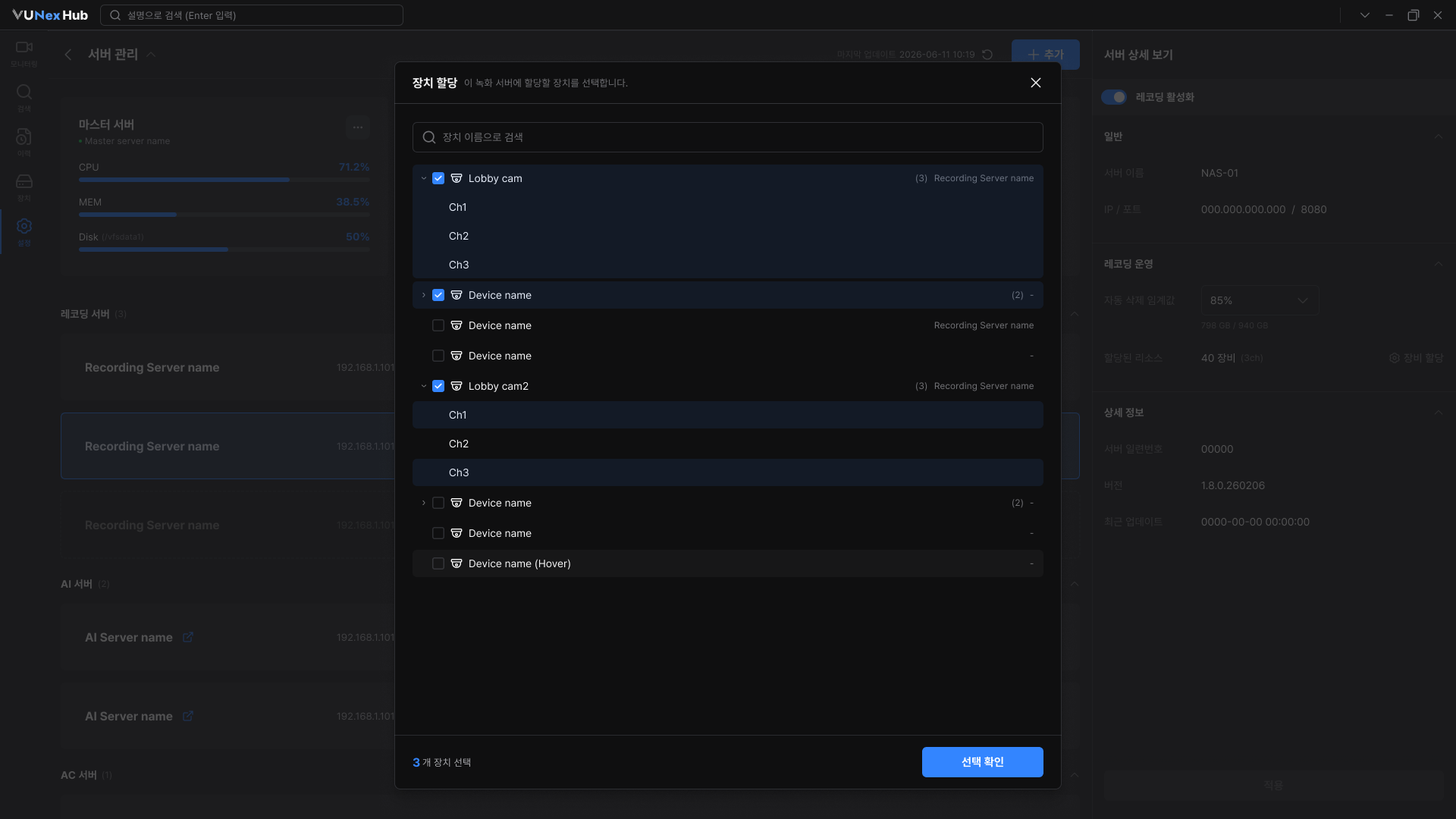This screenshot has height=819, width=1456.
Task: Click the 1.8.0.260206 version value
Action: coord(1233,485)
